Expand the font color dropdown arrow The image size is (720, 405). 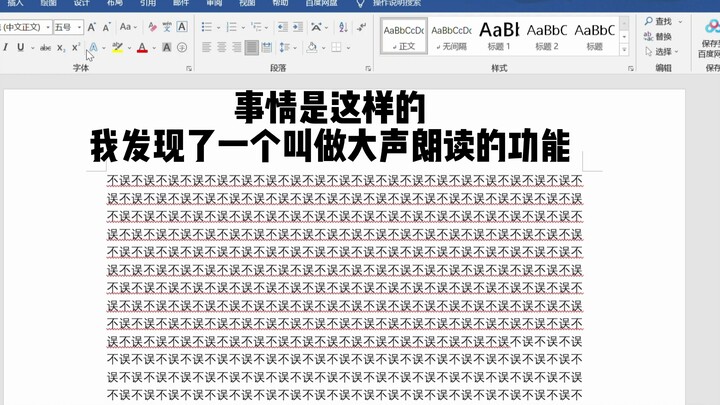[x=154, y=48]
